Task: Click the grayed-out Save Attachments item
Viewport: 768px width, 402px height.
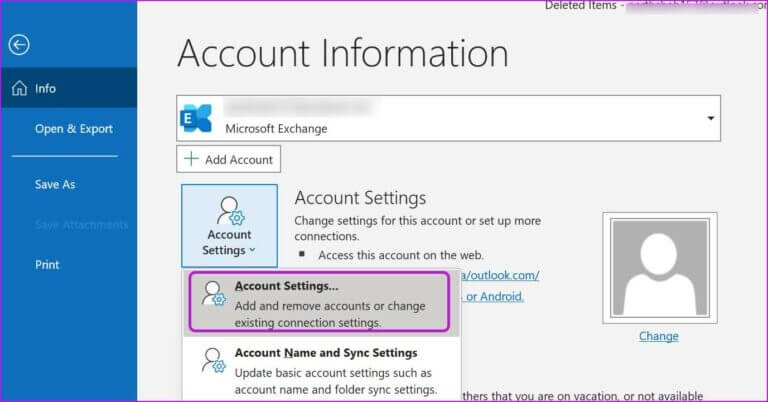Action: (x=81, y=225)
